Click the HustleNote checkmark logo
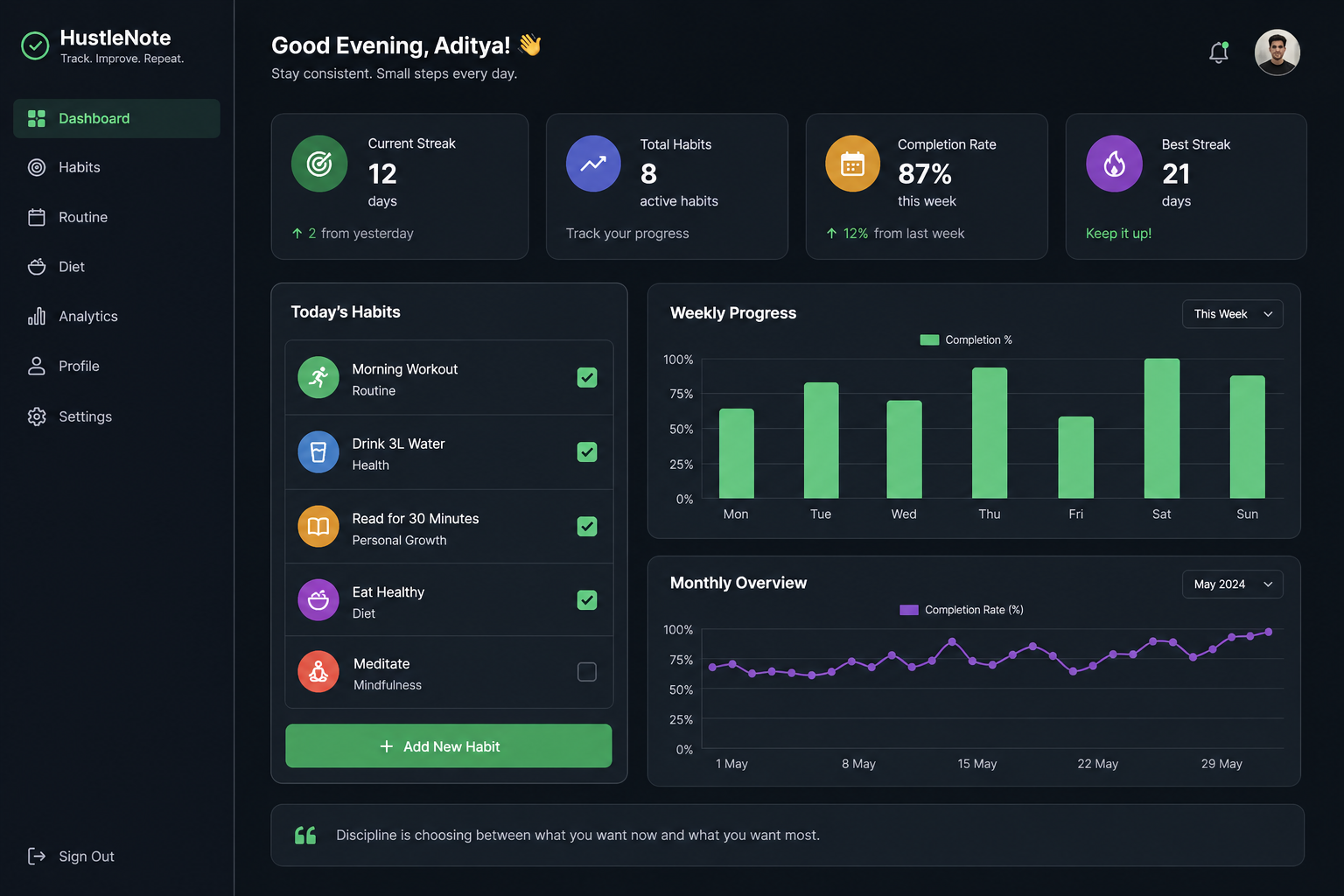1344x896 pixels. click(x=35, y=45)
